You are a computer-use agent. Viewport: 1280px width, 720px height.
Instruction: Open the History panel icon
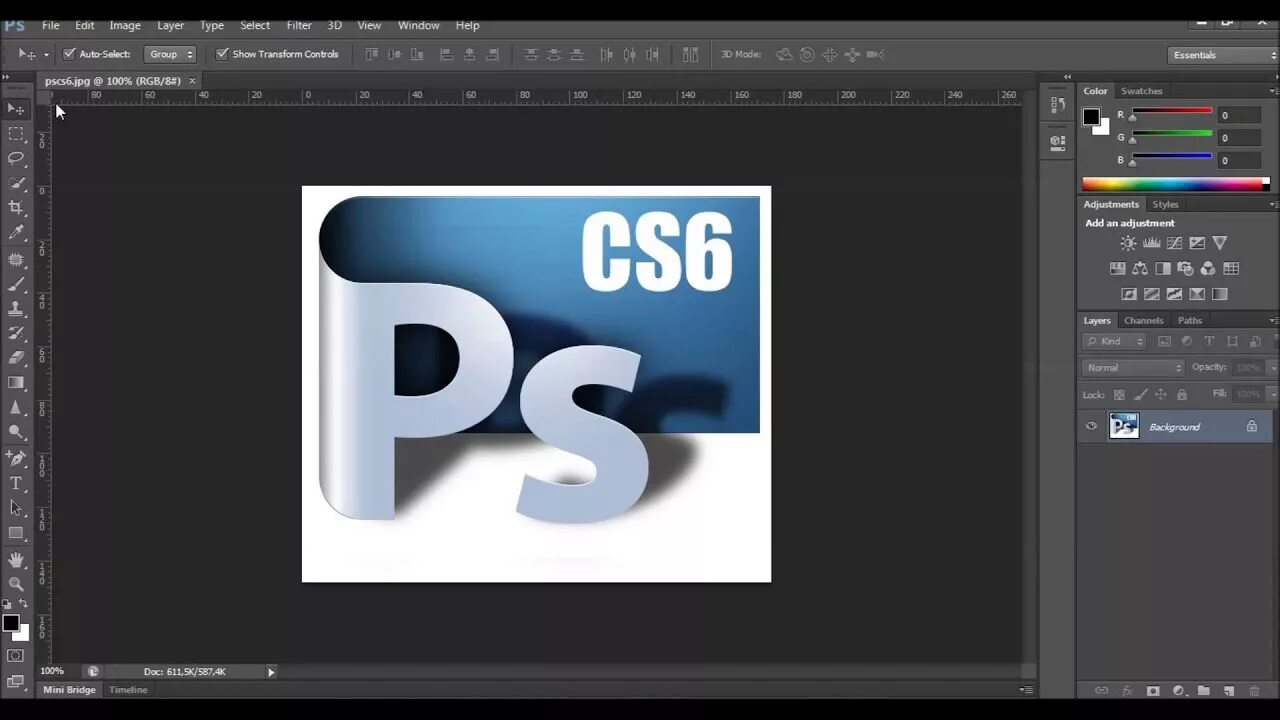pos(1058,105)
